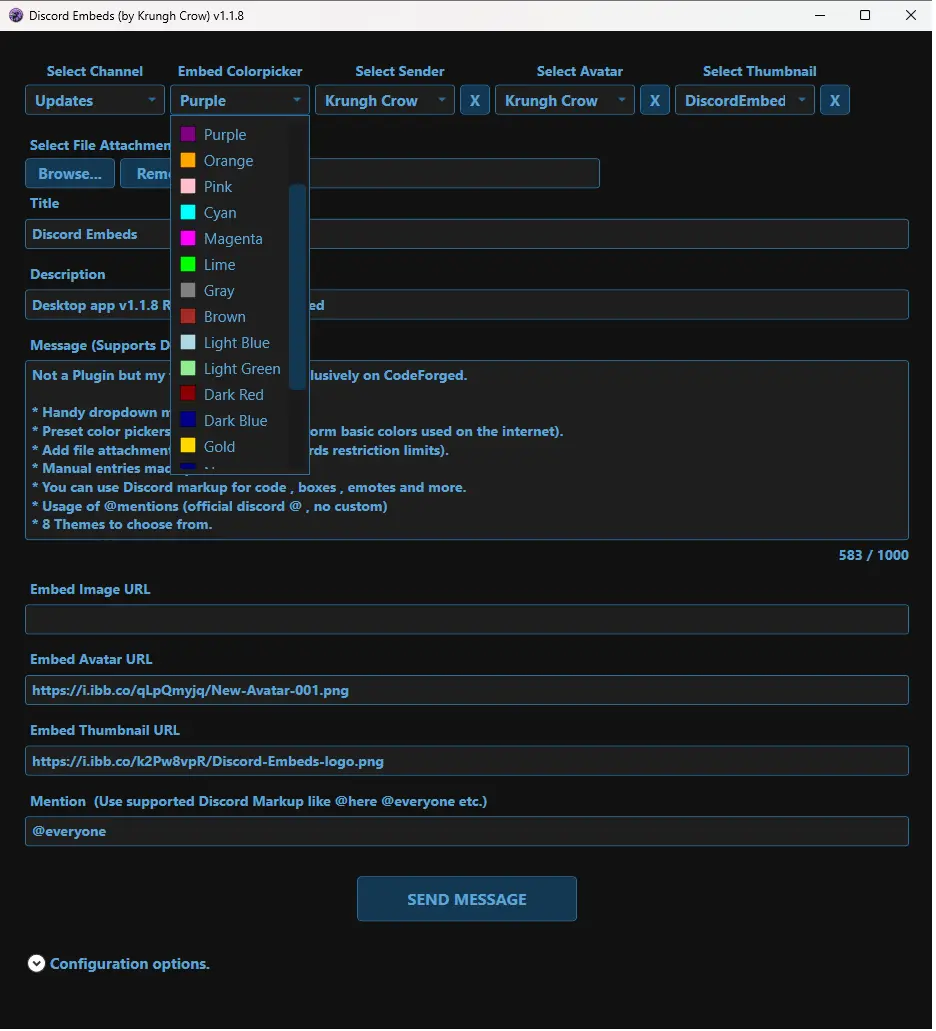The image size is (936, 1031).
Task: Open the Select Avatar dropdown
Action: pyautogui.click(x=565, y=101)
